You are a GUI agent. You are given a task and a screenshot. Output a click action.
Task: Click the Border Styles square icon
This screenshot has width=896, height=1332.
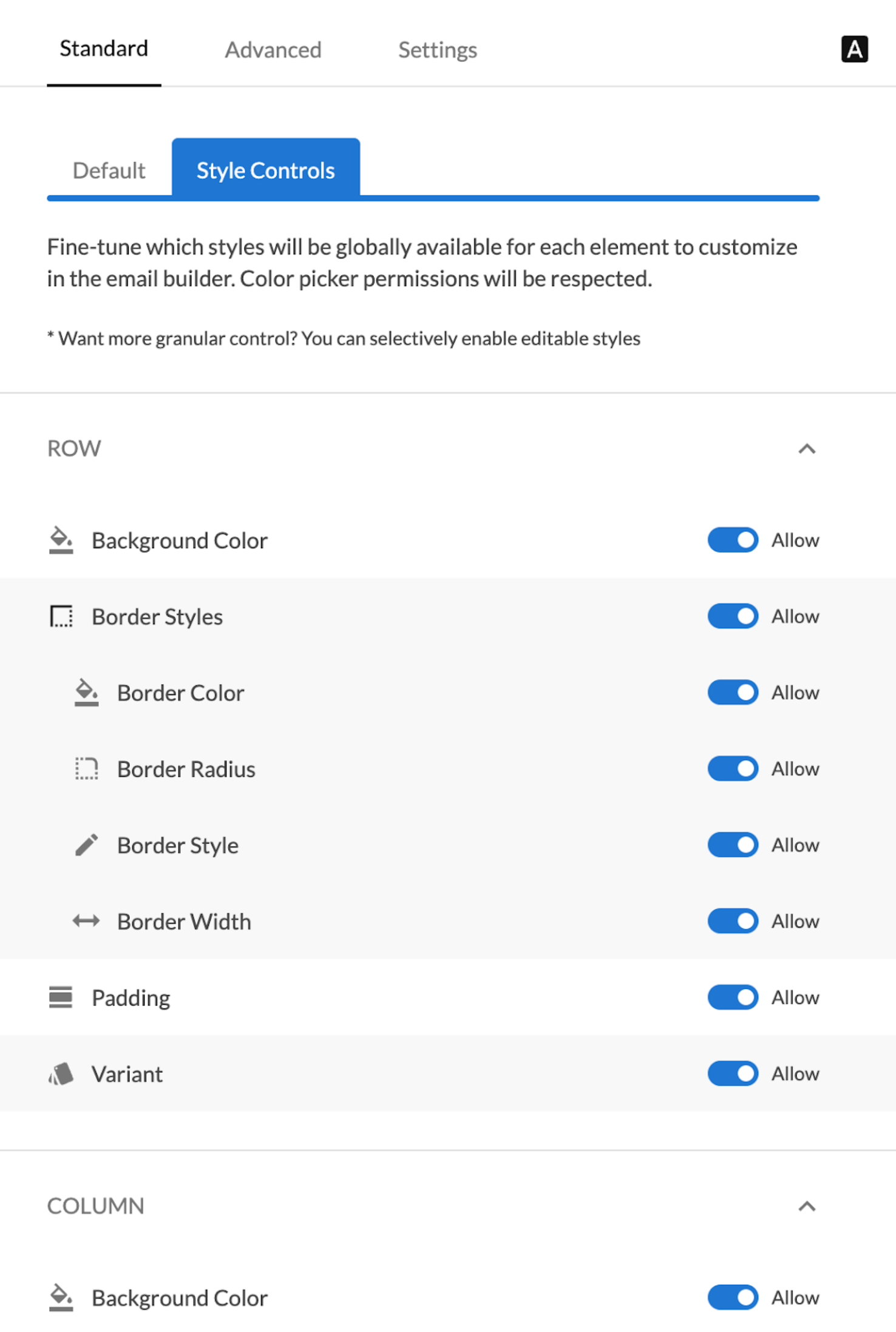click(61, 616)
